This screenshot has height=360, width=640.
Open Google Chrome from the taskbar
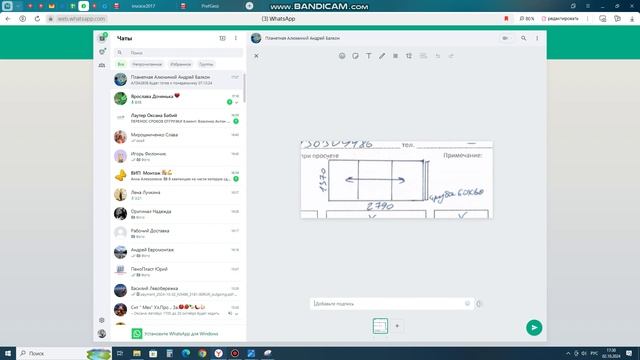point(202,353)
